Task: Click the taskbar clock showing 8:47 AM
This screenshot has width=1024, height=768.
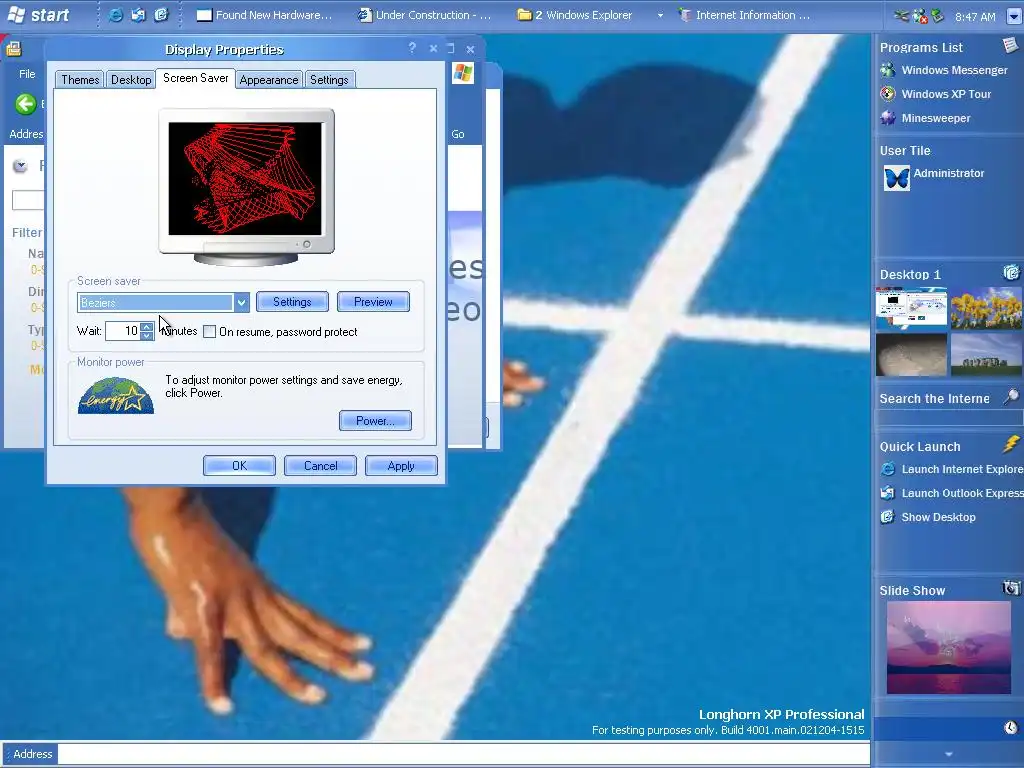Action: 974,16
